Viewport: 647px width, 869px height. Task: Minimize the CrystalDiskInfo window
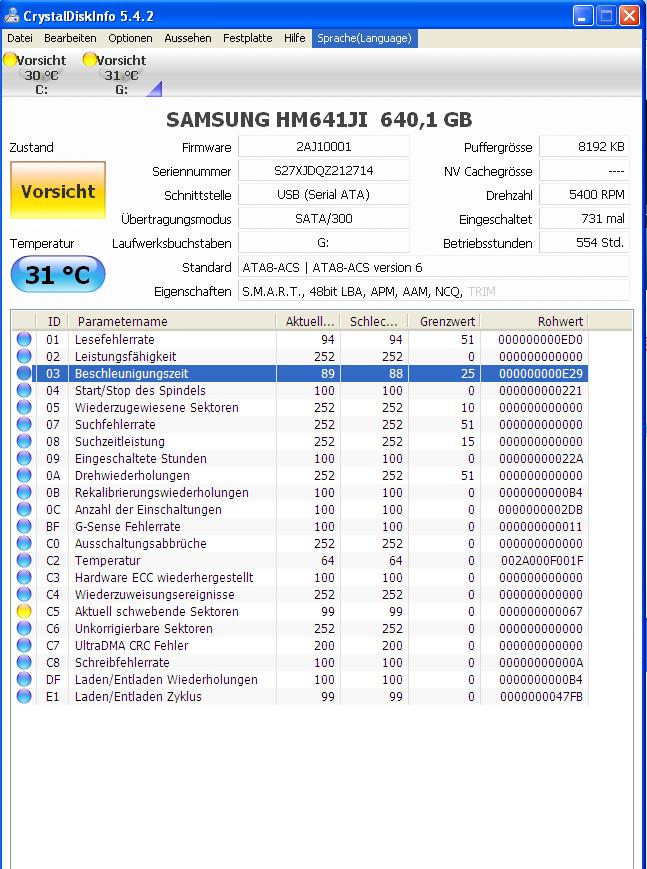tap(582, 16)
